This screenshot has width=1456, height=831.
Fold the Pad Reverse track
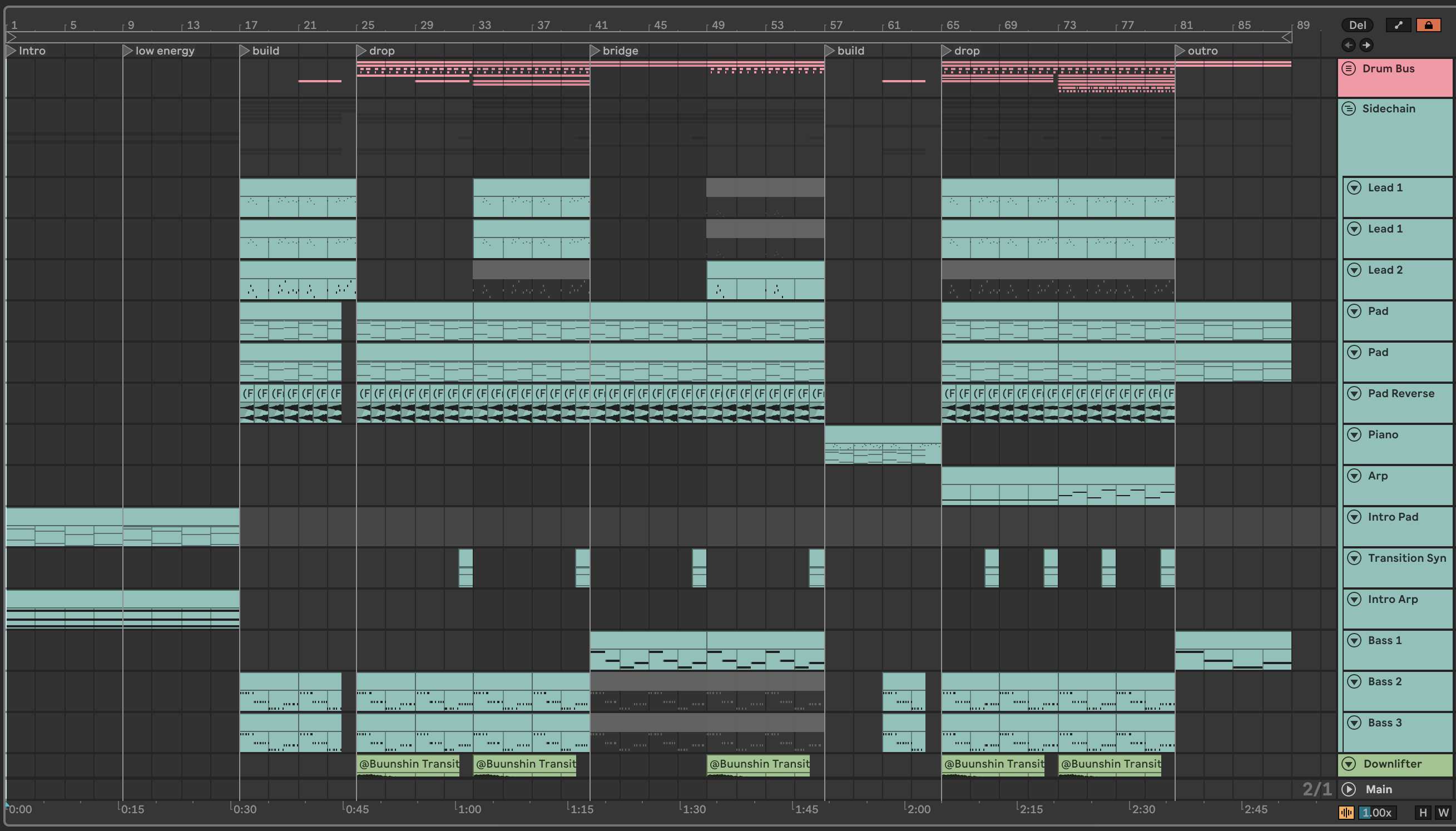pyautogui.click(x=1354, y=393)
